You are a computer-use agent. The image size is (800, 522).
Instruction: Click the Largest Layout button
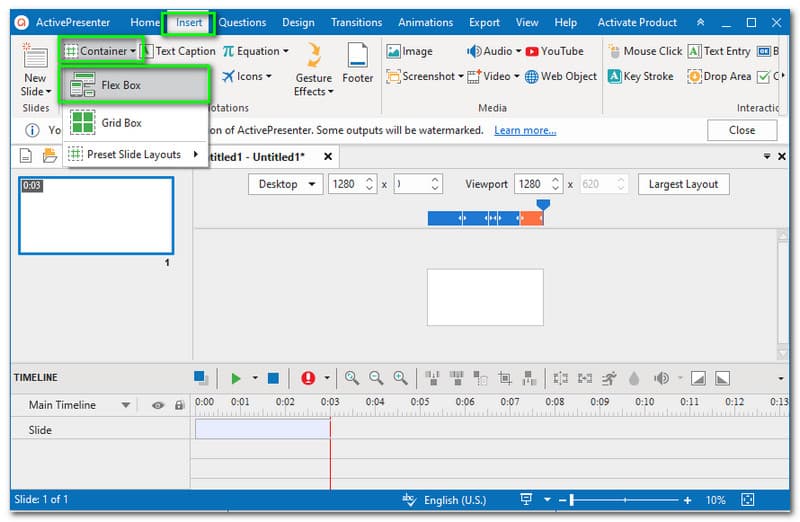tap(683, 184)
